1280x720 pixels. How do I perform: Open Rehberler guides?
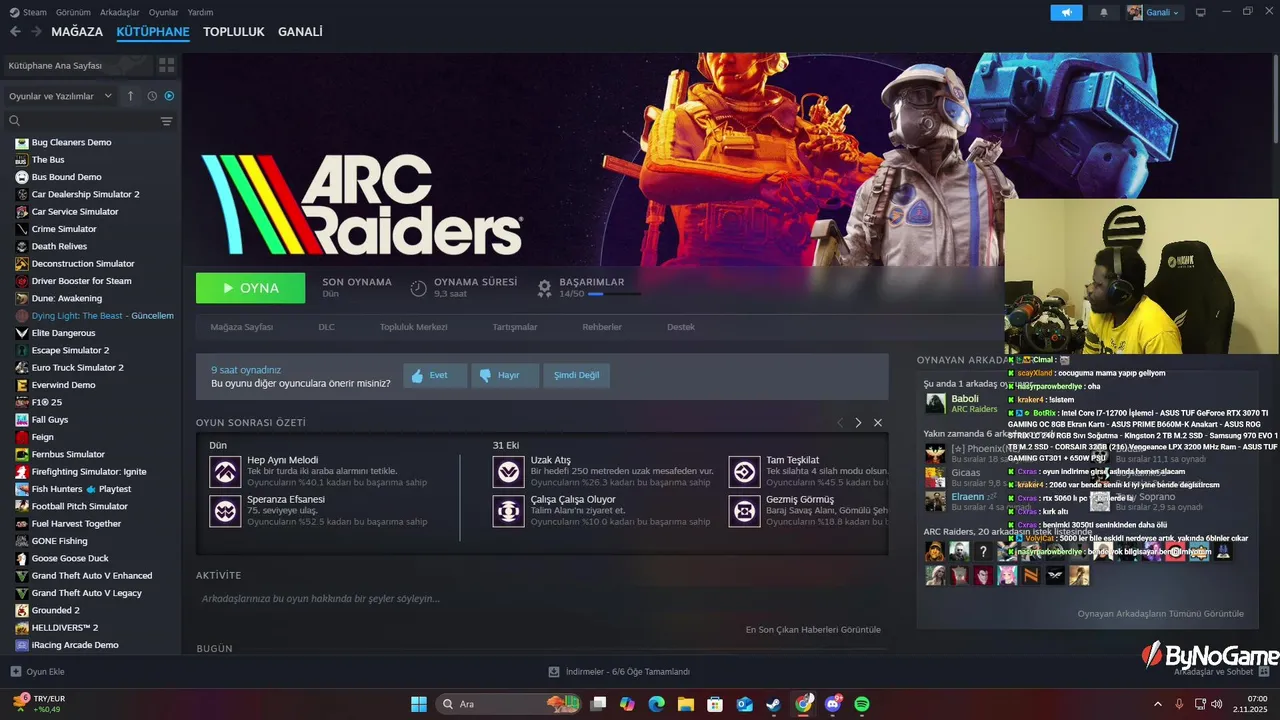tap(602, 327)
